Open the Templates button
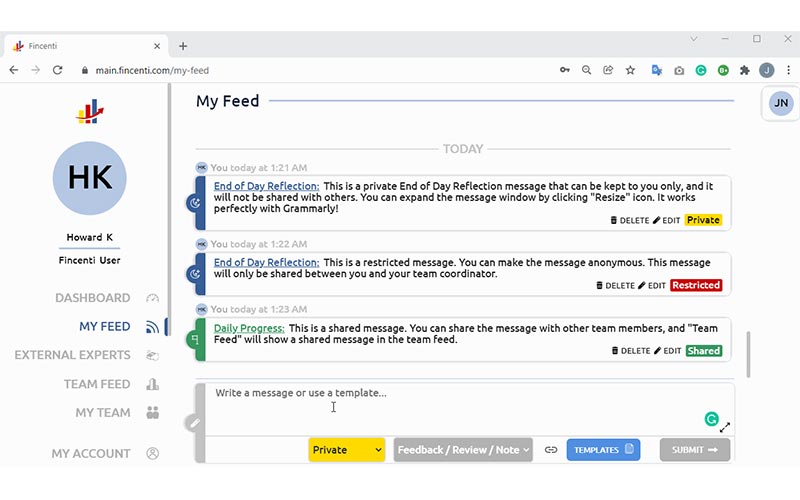Viewport: 800px width, 500px height. (604, 450)
